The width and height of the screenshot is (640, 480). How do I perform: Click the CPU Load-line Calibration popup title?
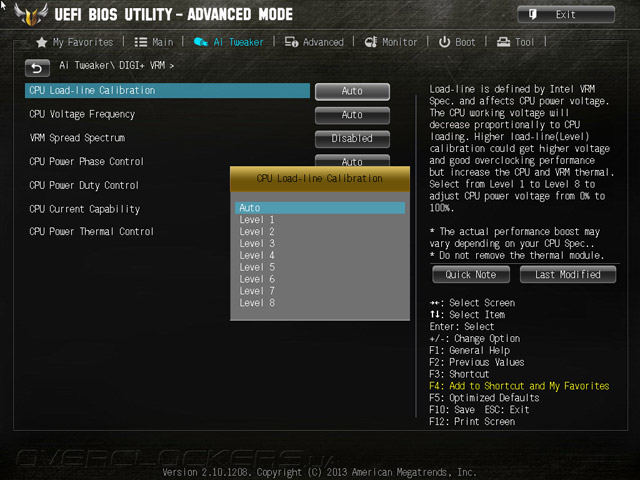[320, 179]
